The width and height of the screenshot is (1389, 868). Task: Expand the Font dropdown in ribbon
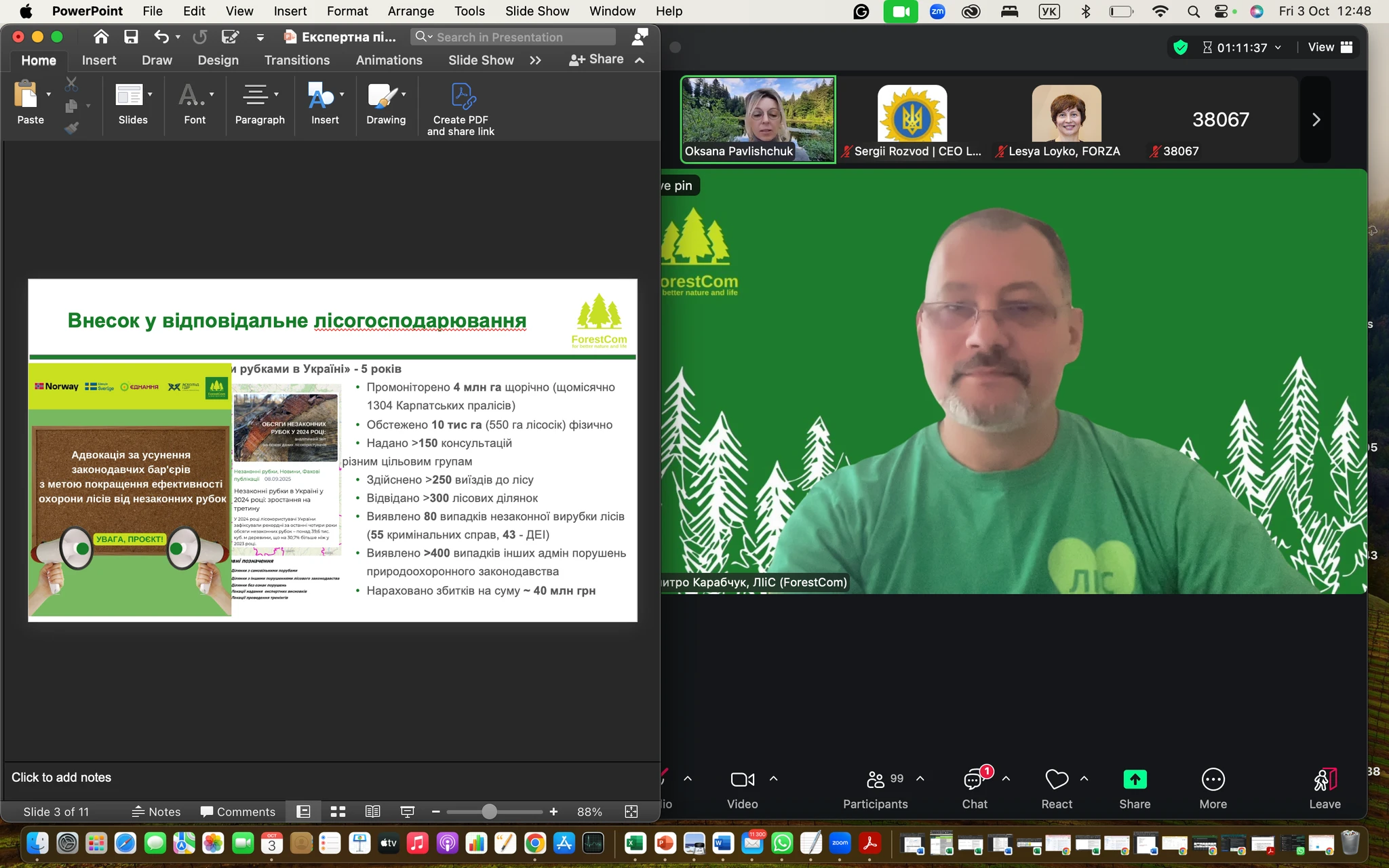pyautogui.click(x=212, y=94)
